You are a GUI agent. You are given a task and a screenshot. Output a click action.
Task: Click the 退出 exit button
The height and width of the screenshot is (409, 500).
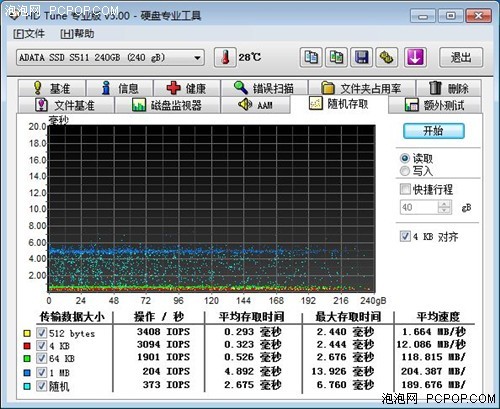(461, 58)
